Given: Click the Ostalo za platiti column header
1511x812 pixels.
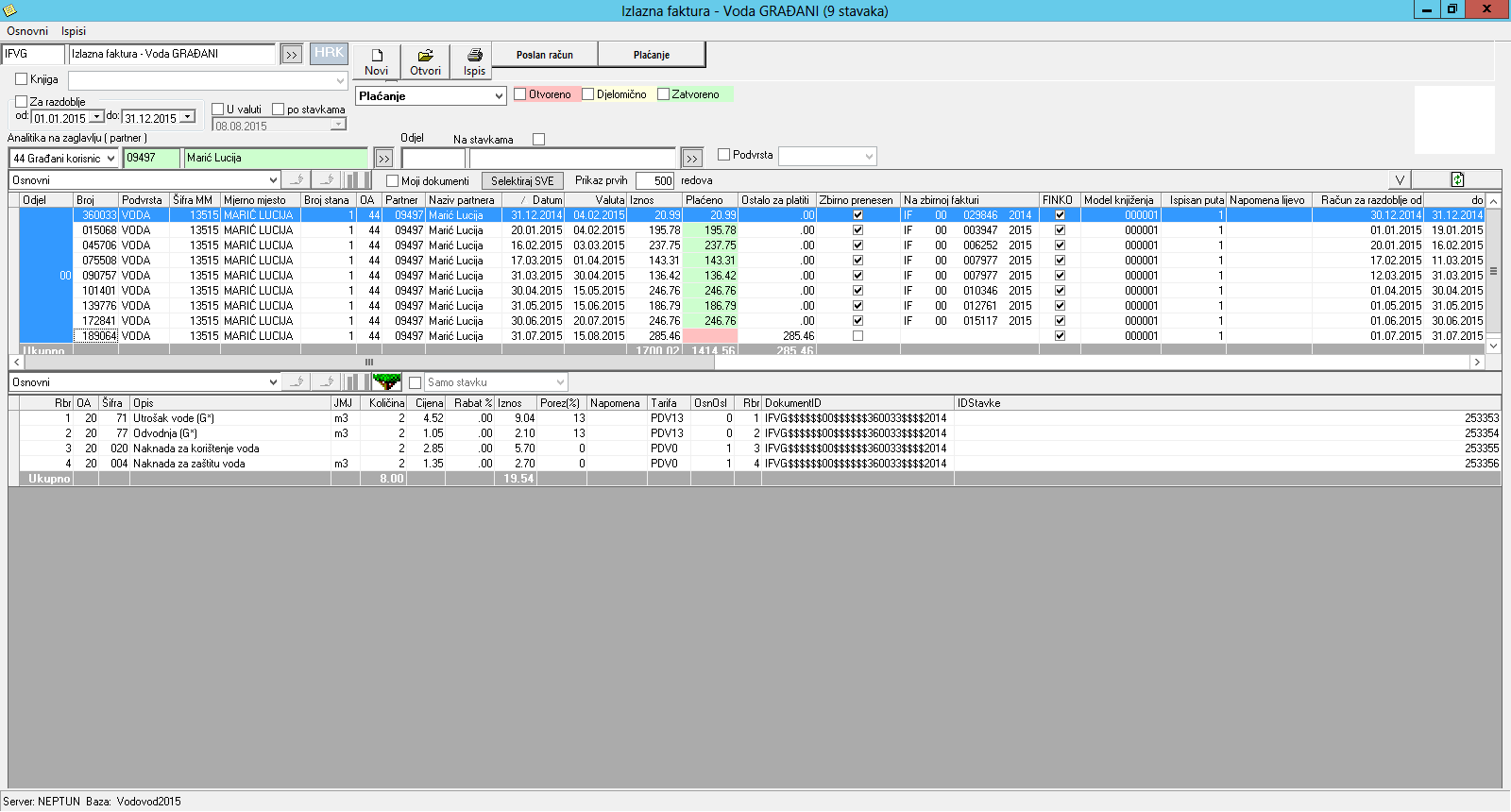Looking at the screenshot, I should tap(777, 200).
